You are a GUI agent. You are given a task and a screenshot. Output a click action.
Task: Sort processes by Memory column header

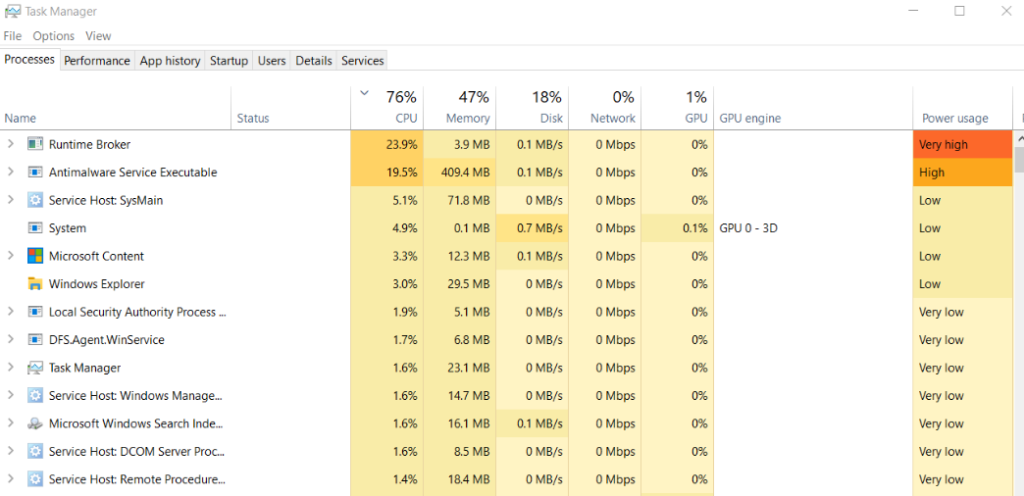pos(460,108)
